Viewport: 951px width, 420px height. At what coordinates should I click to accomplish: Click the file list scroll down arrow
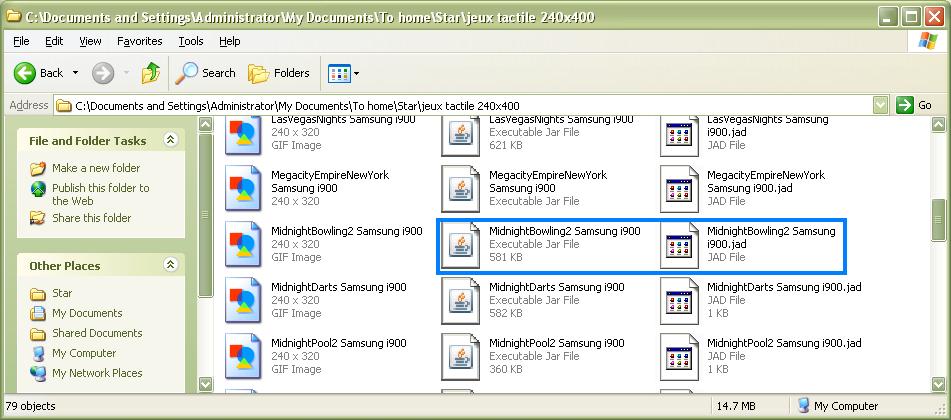click(938, 384)
